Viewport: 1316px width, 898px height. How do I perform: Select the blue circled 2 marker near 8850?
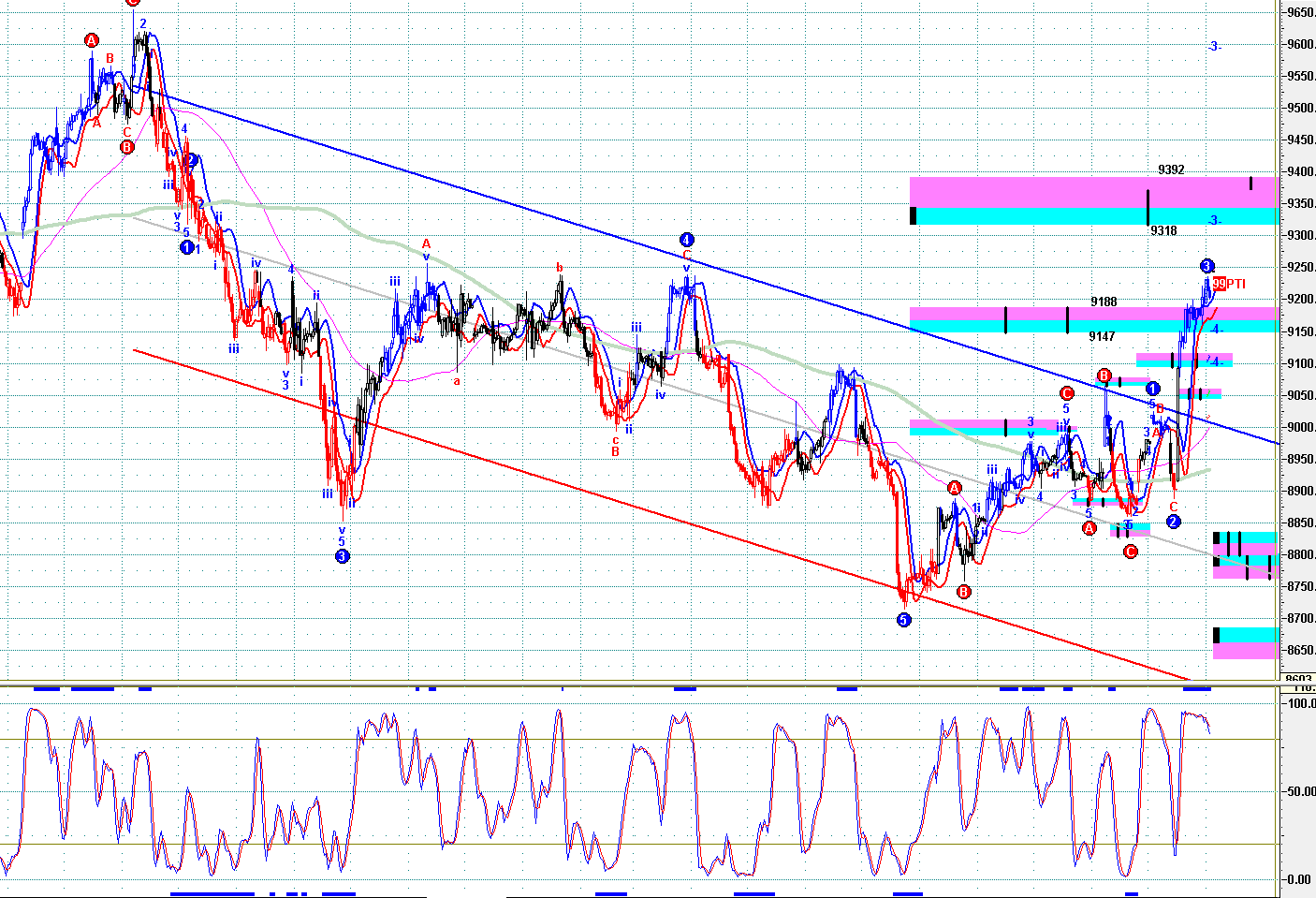[1174, 522]
